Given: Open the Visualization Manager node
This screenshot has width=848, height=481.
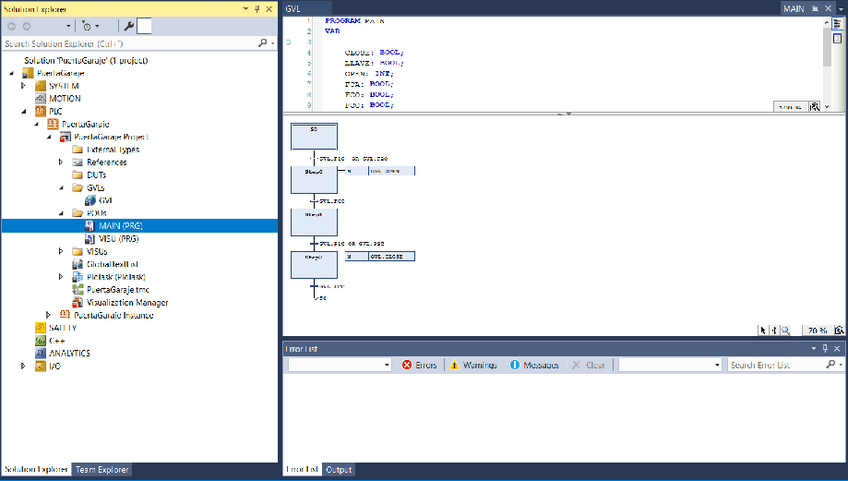Looking at the screenshot, I should click(127, 302).
